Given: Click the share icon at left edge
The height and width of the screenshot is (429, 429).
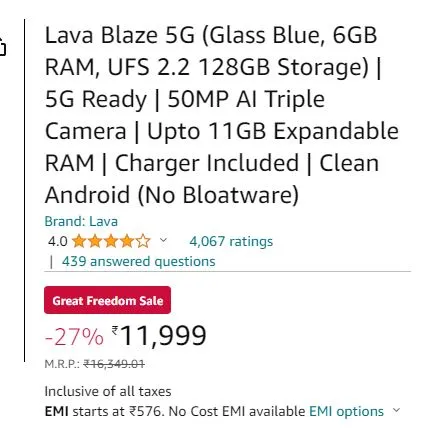Looking at the screenshot, I should pos(3,47).
